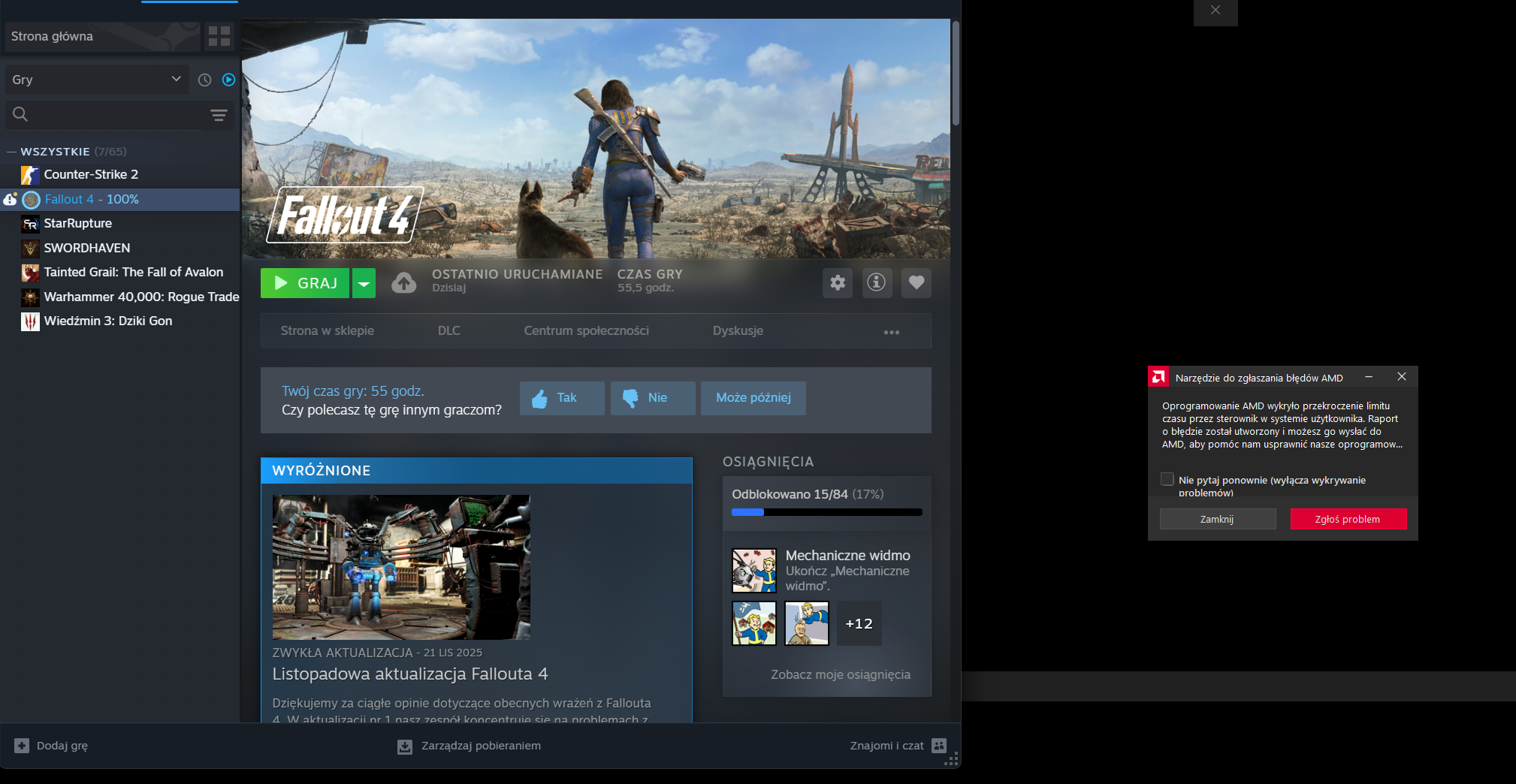This screenshot has width=1516, height=784.
Task: Check Nie pytaj ponownie checkbox in AMD dialog
Action: pos(1167,479)
